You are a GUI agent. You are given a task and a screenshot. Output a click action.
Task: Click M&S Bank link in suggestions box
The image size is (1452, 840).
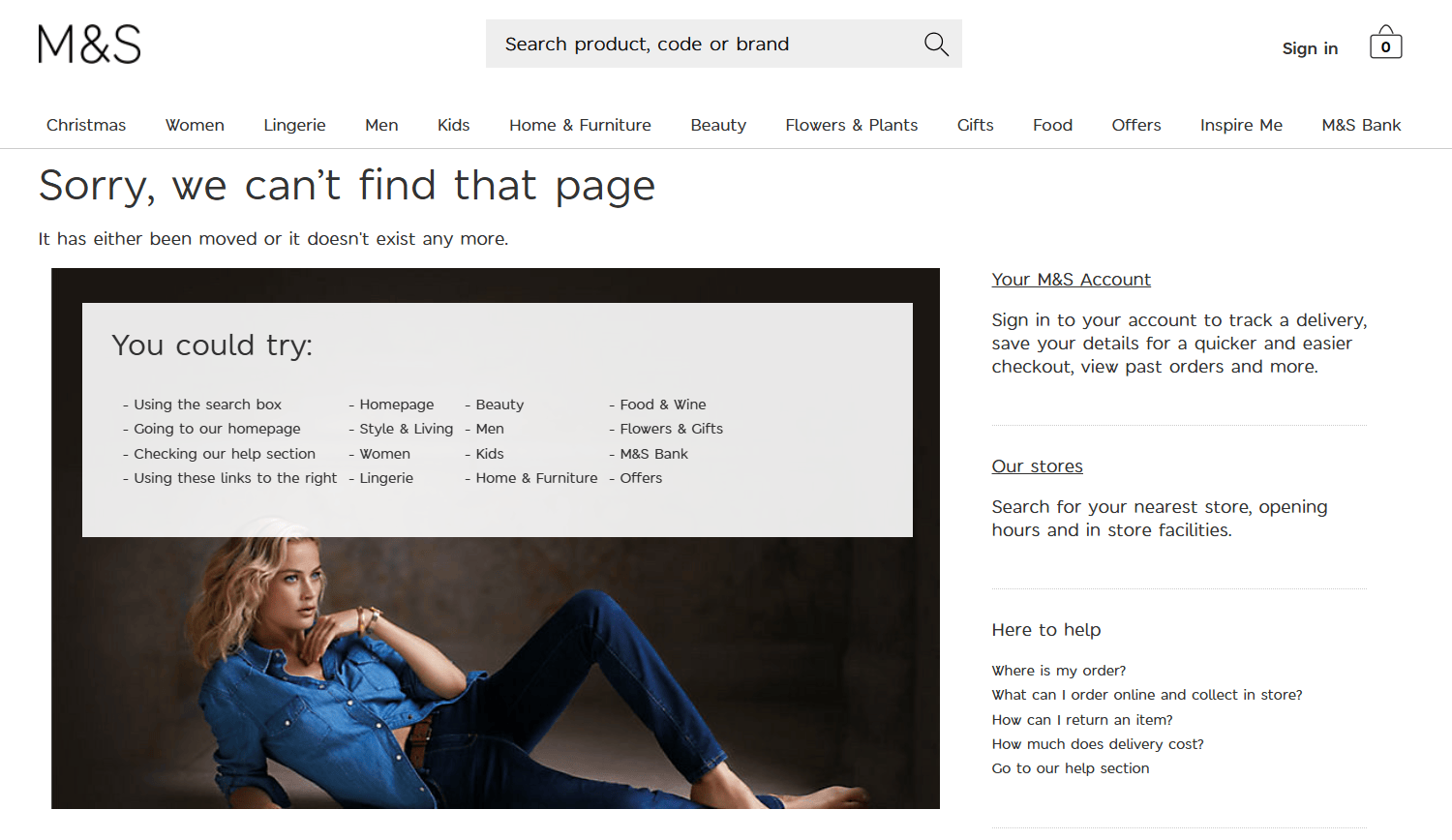pyautogui.click(x=653, y=454)
